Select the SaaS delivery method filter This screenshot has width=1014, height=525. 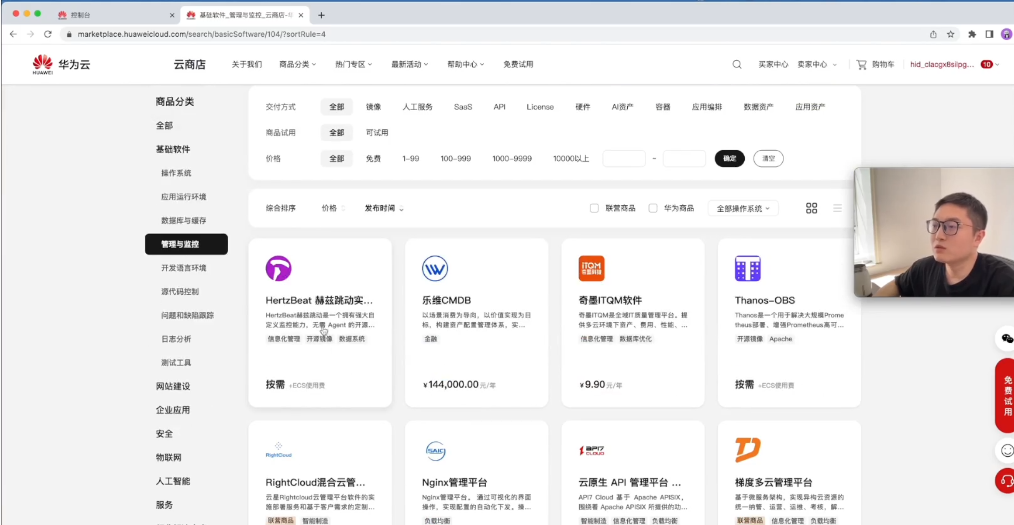coord(463,107)
